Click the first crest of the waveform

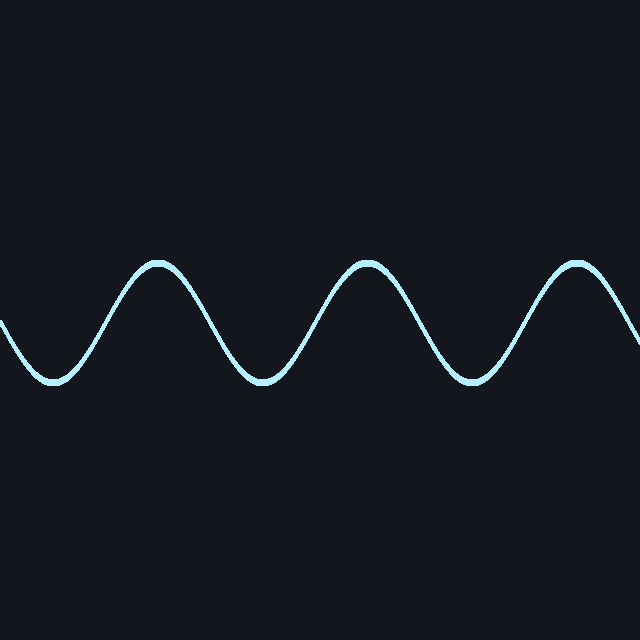click(x=158, y=263)
